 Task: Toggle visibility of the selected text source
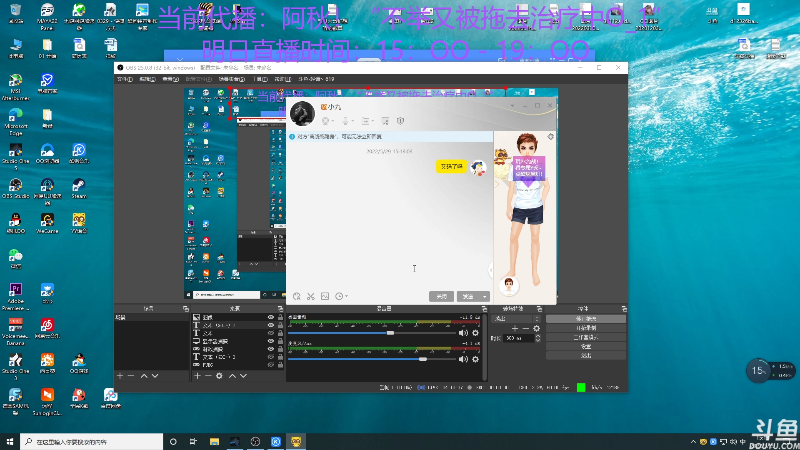pos(271,325)
